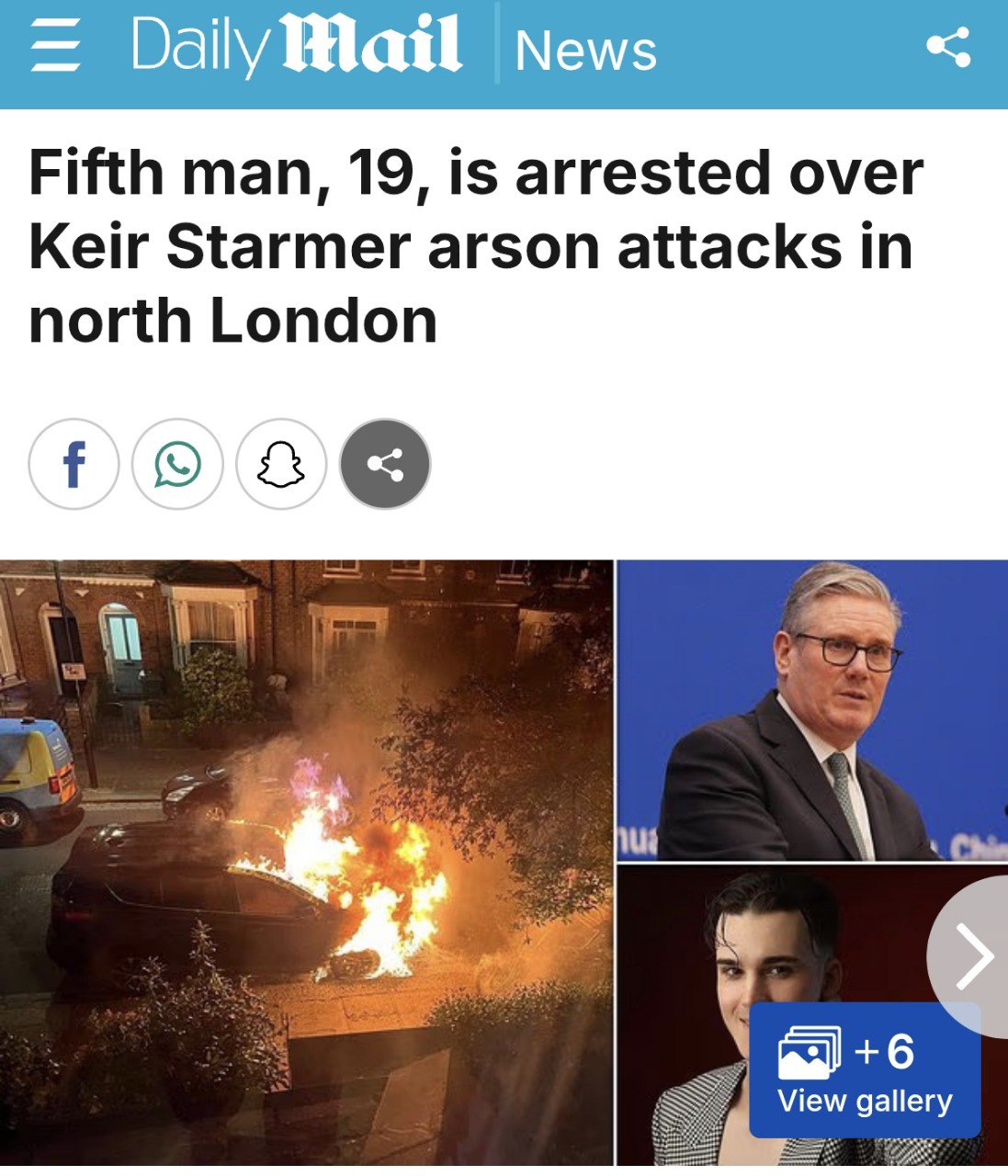
Task: Tap the +6 gallery count
Action: [x=884, y=1051]
